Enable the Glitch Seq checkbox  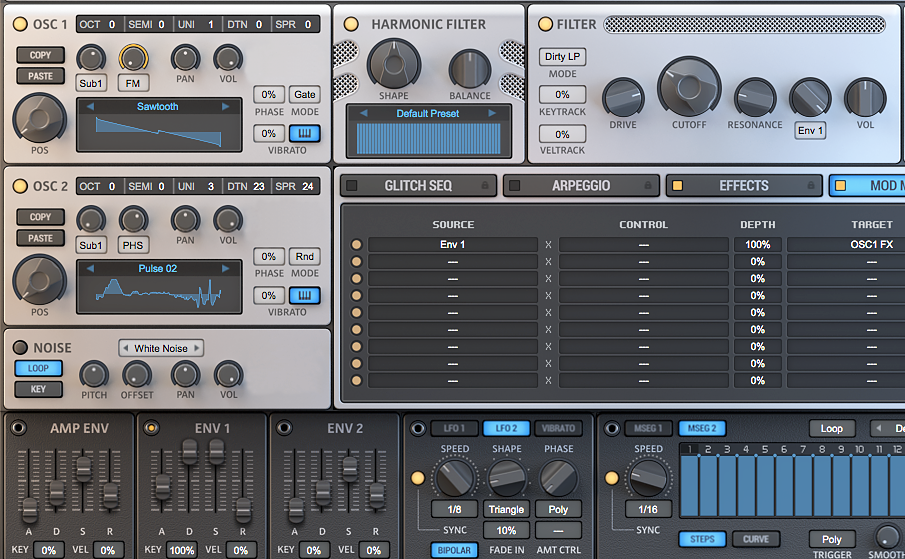pyautogui.click(x=351, y=186)
